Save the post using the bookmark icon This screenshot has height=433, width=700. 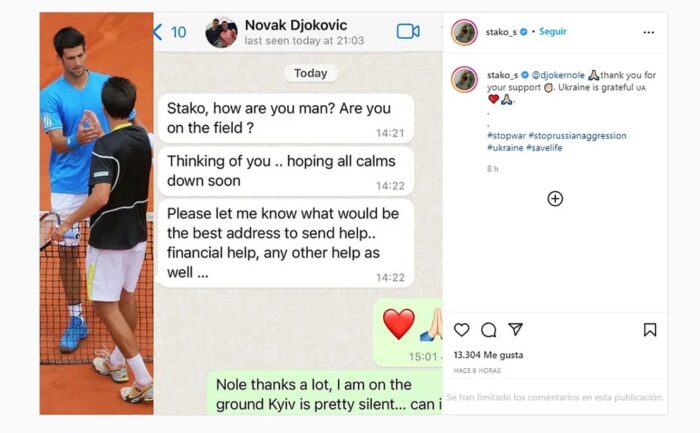[x=650, y=330]
